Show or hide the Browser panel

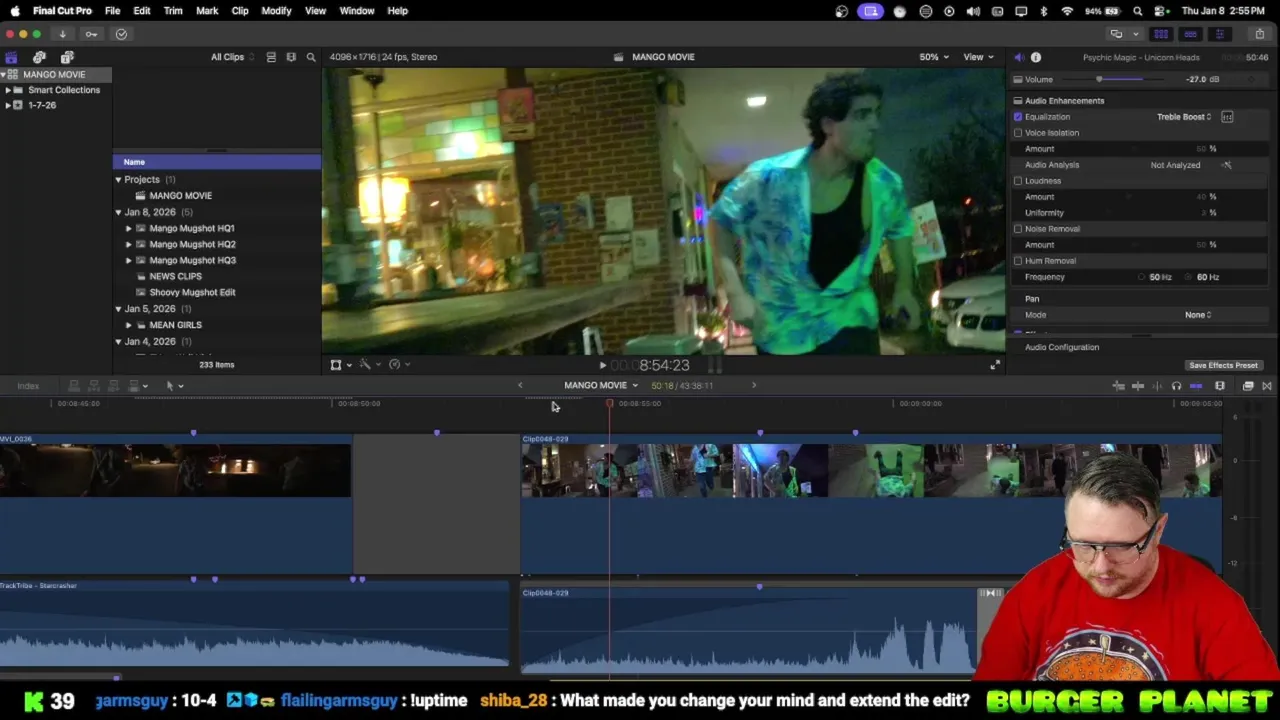point(1161,34)
